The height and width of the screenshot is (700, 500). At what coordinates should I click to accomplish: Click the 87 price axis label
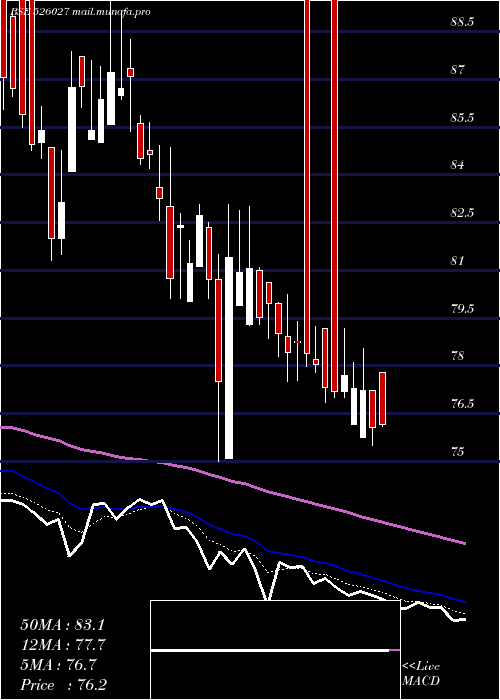pos(457,70)
